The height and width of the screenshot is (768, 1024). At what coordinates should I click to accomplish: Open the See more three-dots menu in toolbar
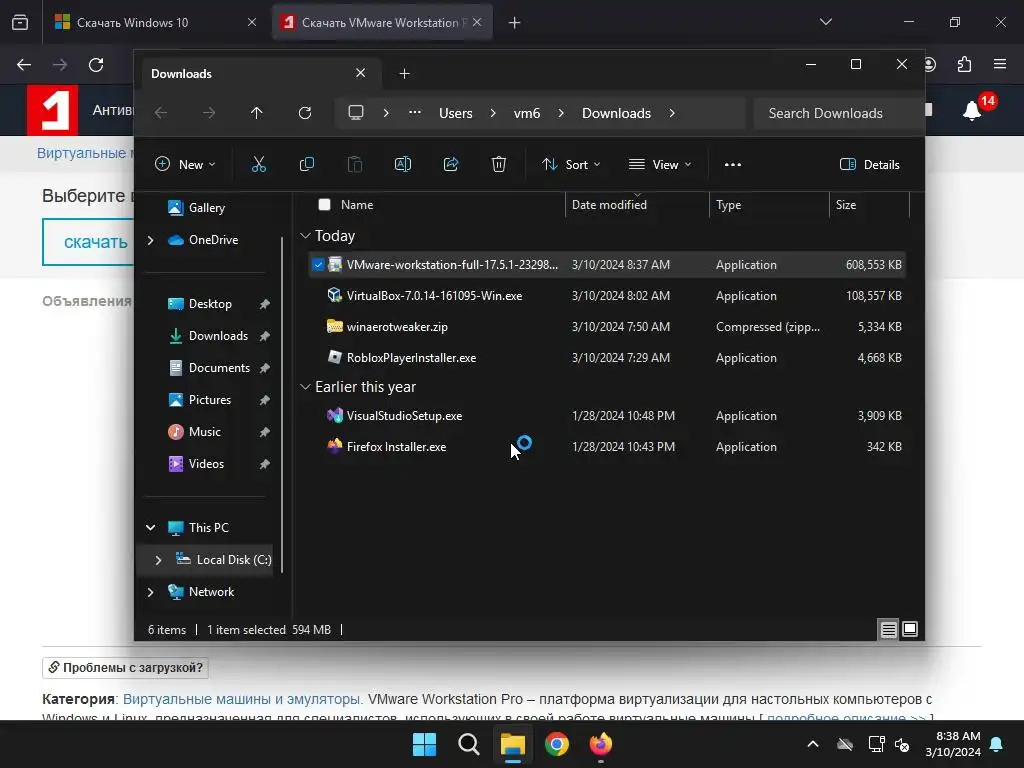pos(733,165)
